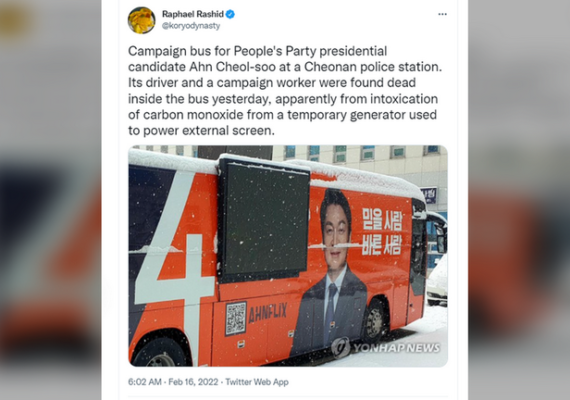Click the snow-covered white car behind bus
Image resolution: width=570 pixels, height=400 pixels.
[437, 283]
